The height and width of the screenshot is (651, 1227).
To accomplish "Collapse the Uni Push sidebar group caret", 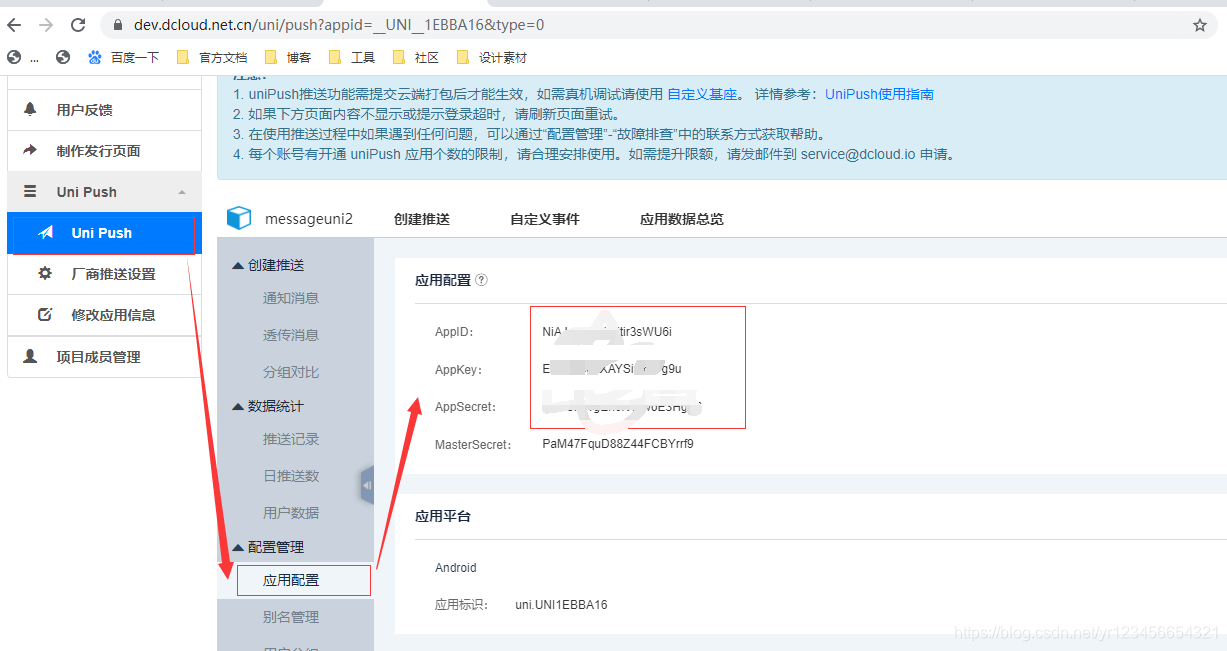I will coord(181,192).
